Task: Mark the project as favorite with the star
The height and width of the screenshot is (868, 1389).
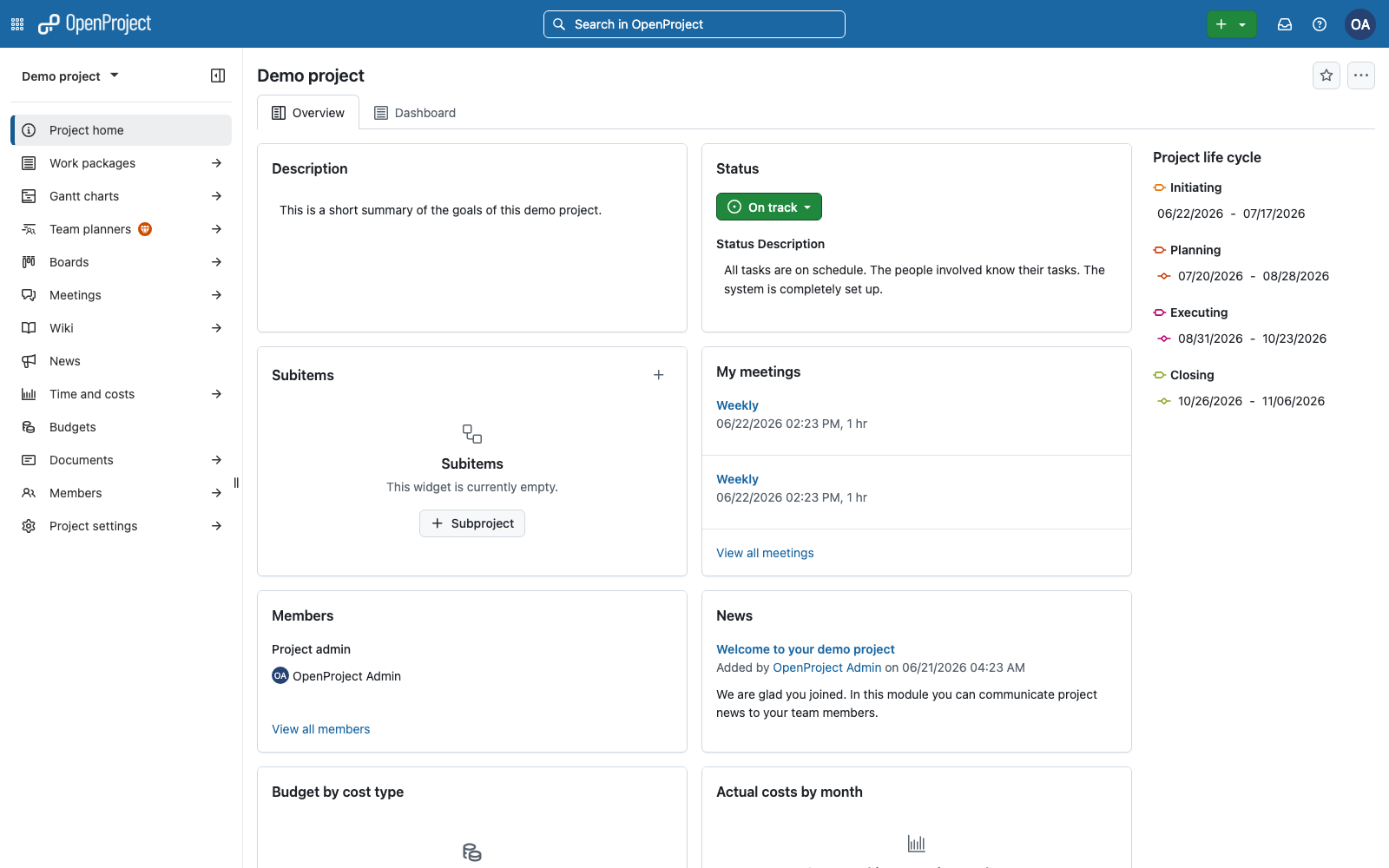Action: click(x=1326, y=76)
